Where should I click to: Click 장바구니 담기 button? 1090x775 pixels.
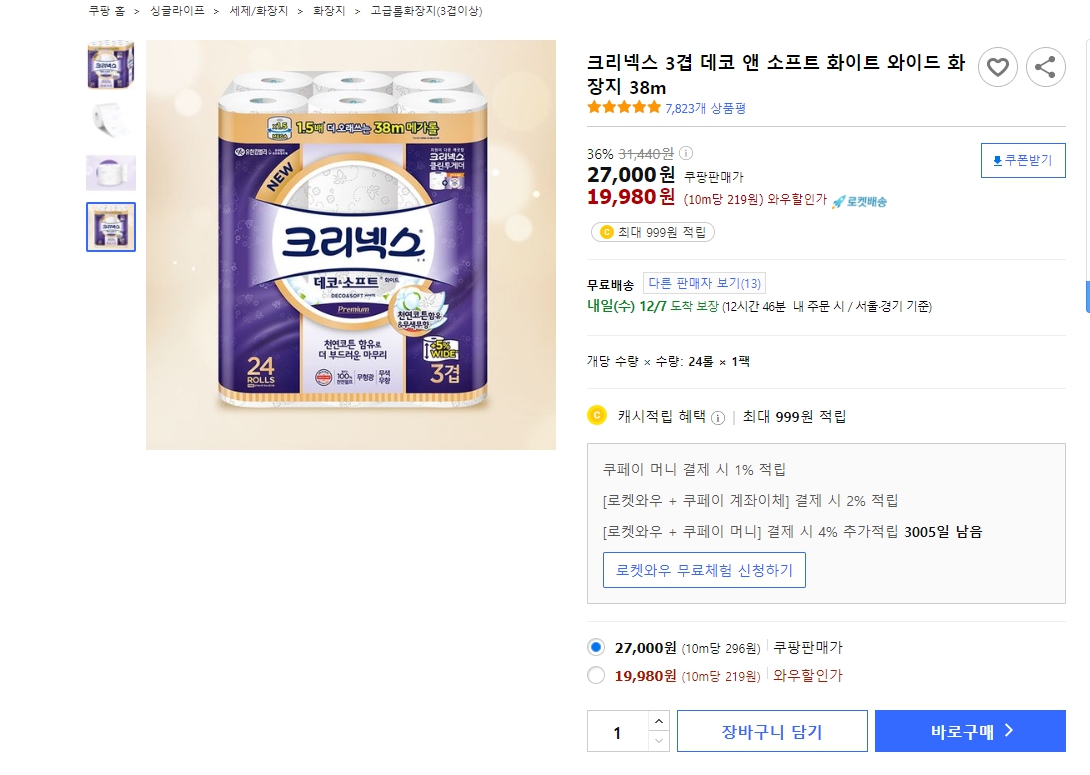pyautogui.click(x=772, y=731)
